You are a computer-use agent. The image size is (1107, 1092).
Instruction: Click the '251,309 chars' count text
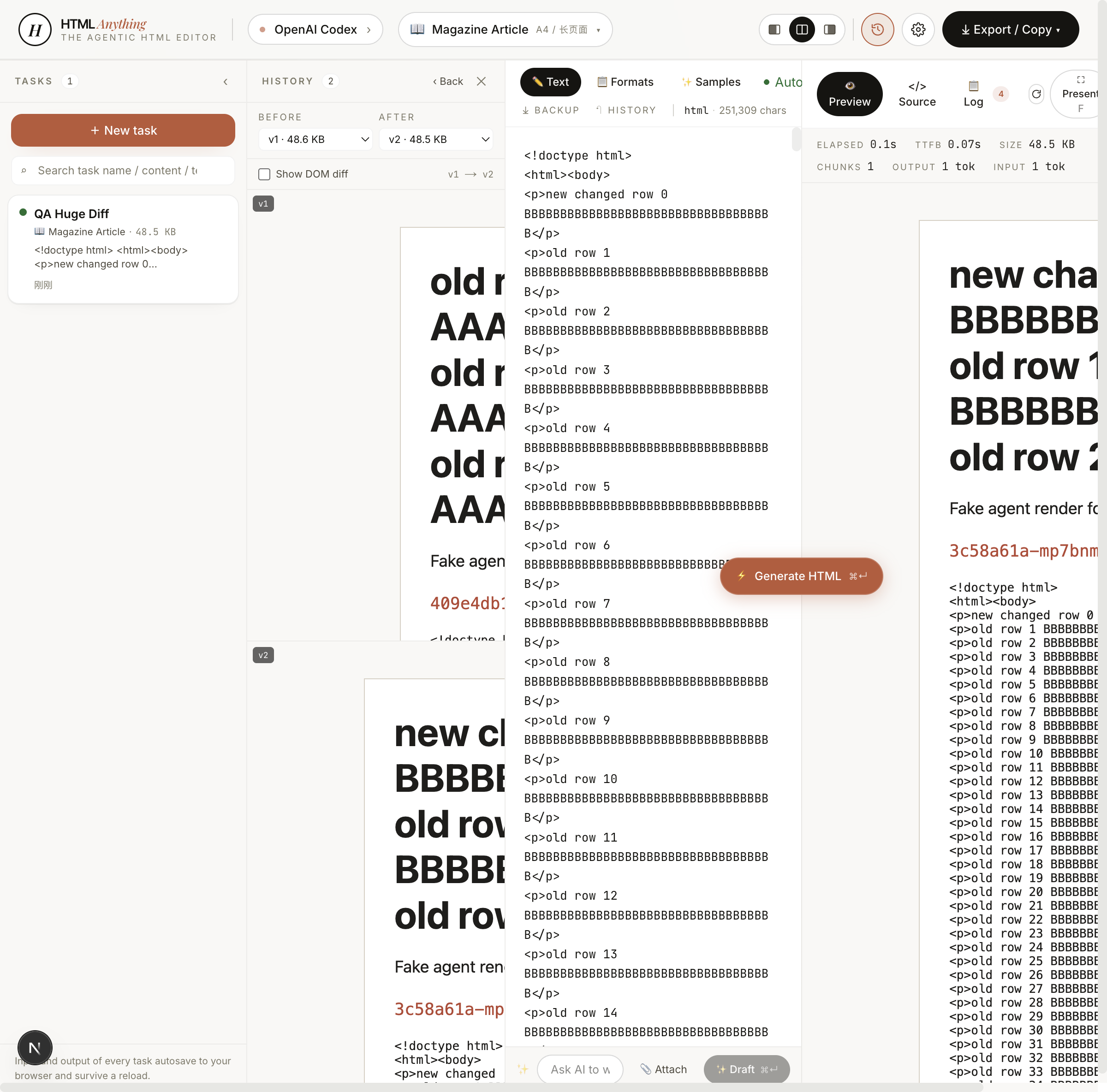[x=752, y=111]
